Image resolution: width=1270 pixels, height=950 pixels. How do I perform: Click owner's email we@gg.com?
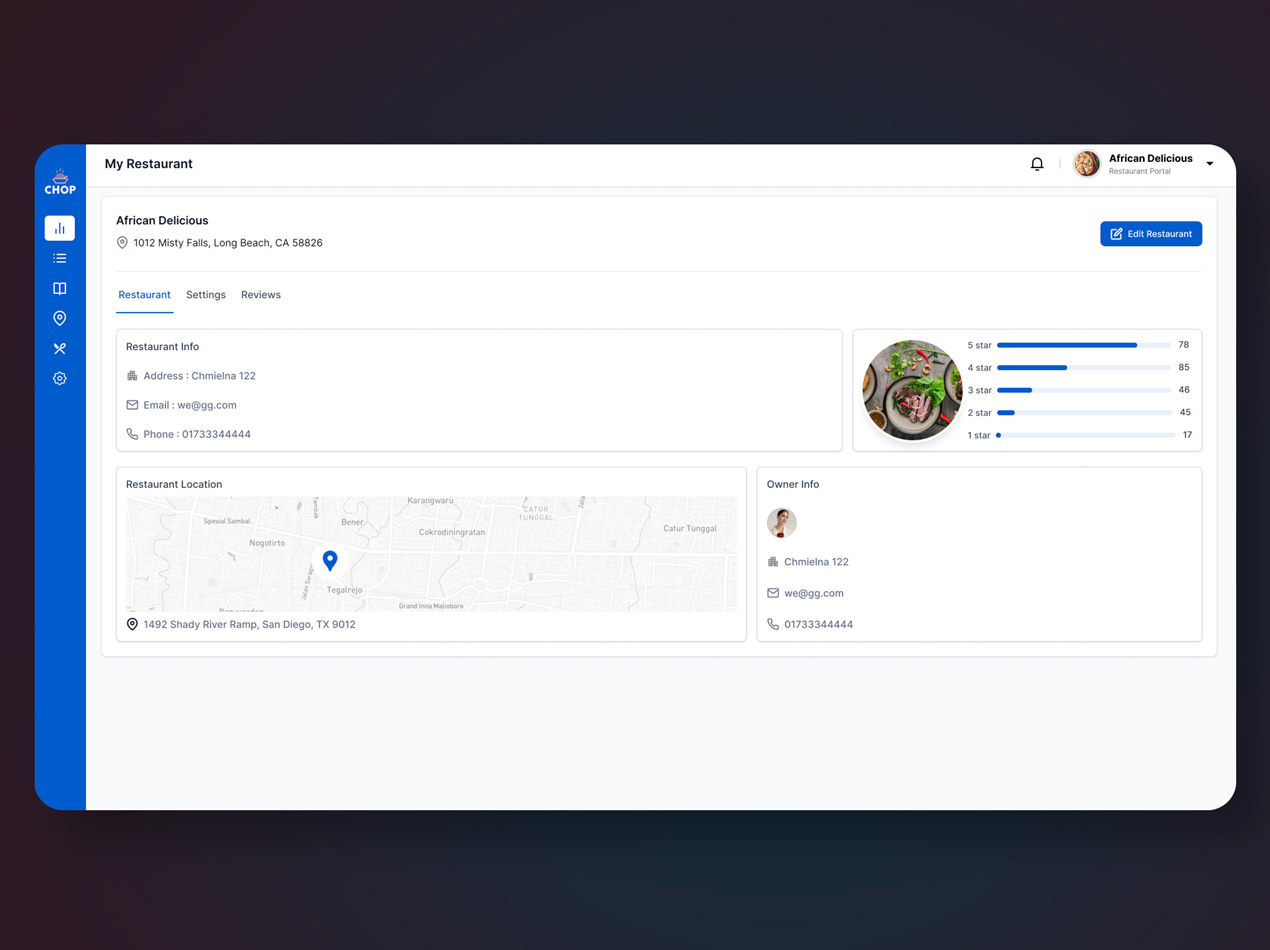tap(814, 593)
